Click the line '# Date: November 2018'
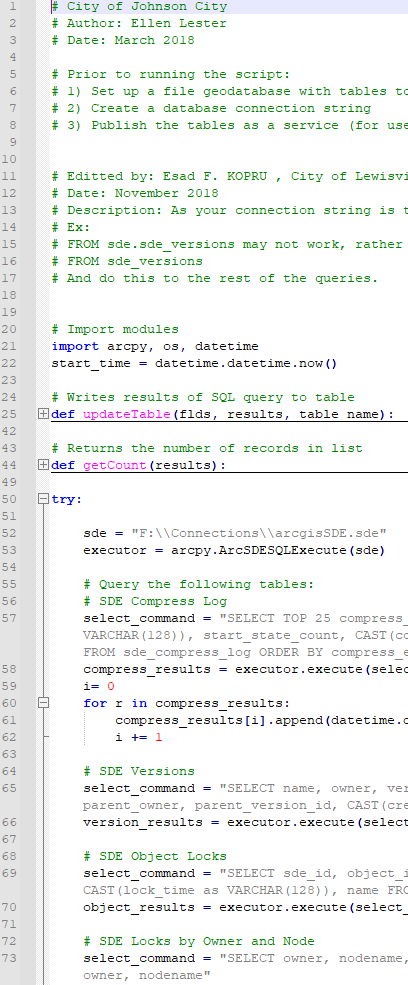The width and height of the screenshot is (408, 985). click(135, 193)
